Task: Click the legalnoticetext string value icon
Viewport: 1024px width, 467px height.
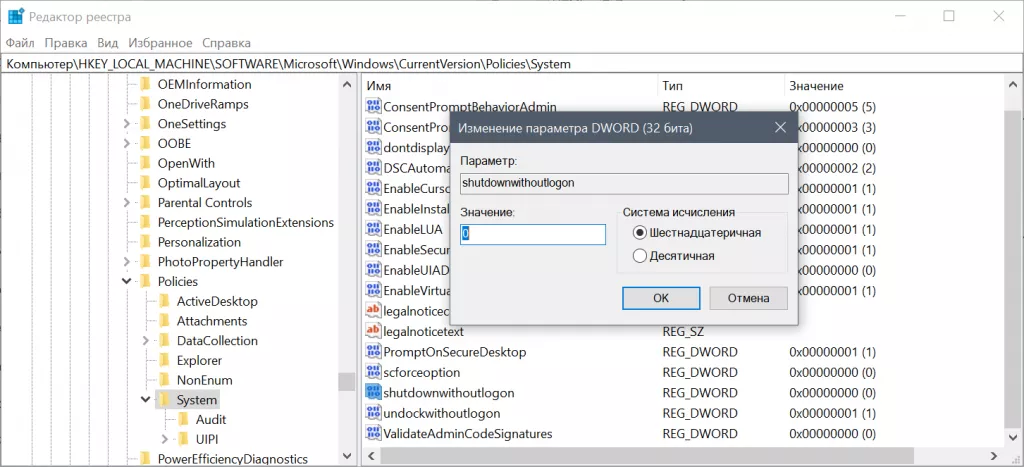Action: [373, 331]
